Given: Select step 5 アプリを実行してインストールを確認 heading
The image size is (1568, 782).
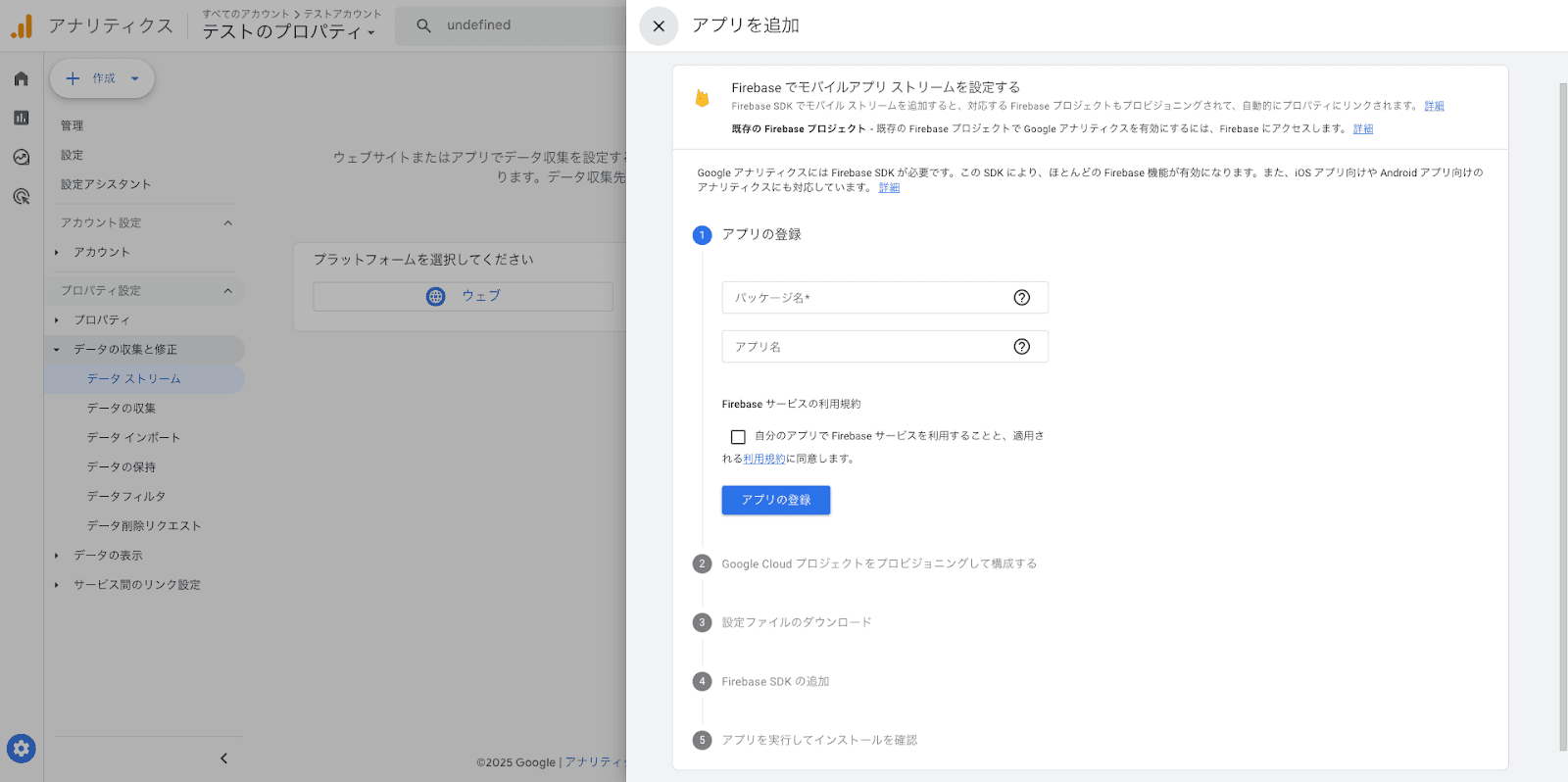Looking at the screenshot, I should tap(819, 741).
